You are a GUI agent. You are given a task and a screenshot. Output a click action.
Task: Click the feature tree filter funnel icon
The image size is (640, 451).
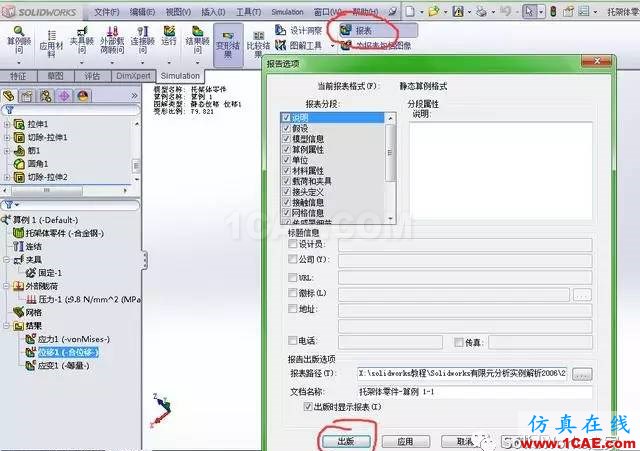[x=10, y=110]
